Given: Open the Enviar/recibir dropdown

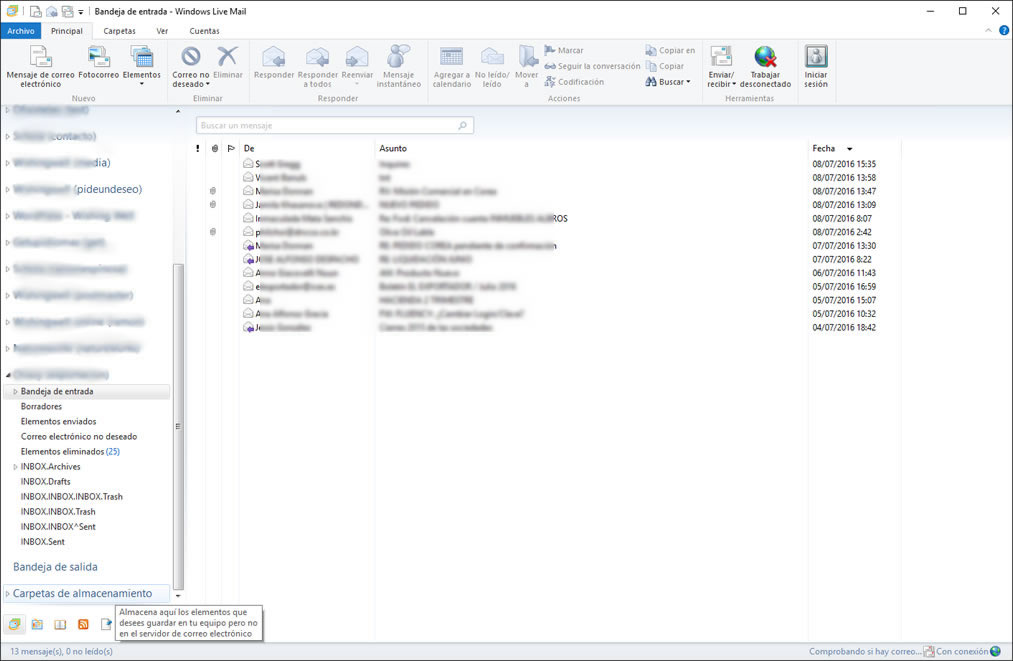Looking at the screenshot, I should click(x=721, y=67).
